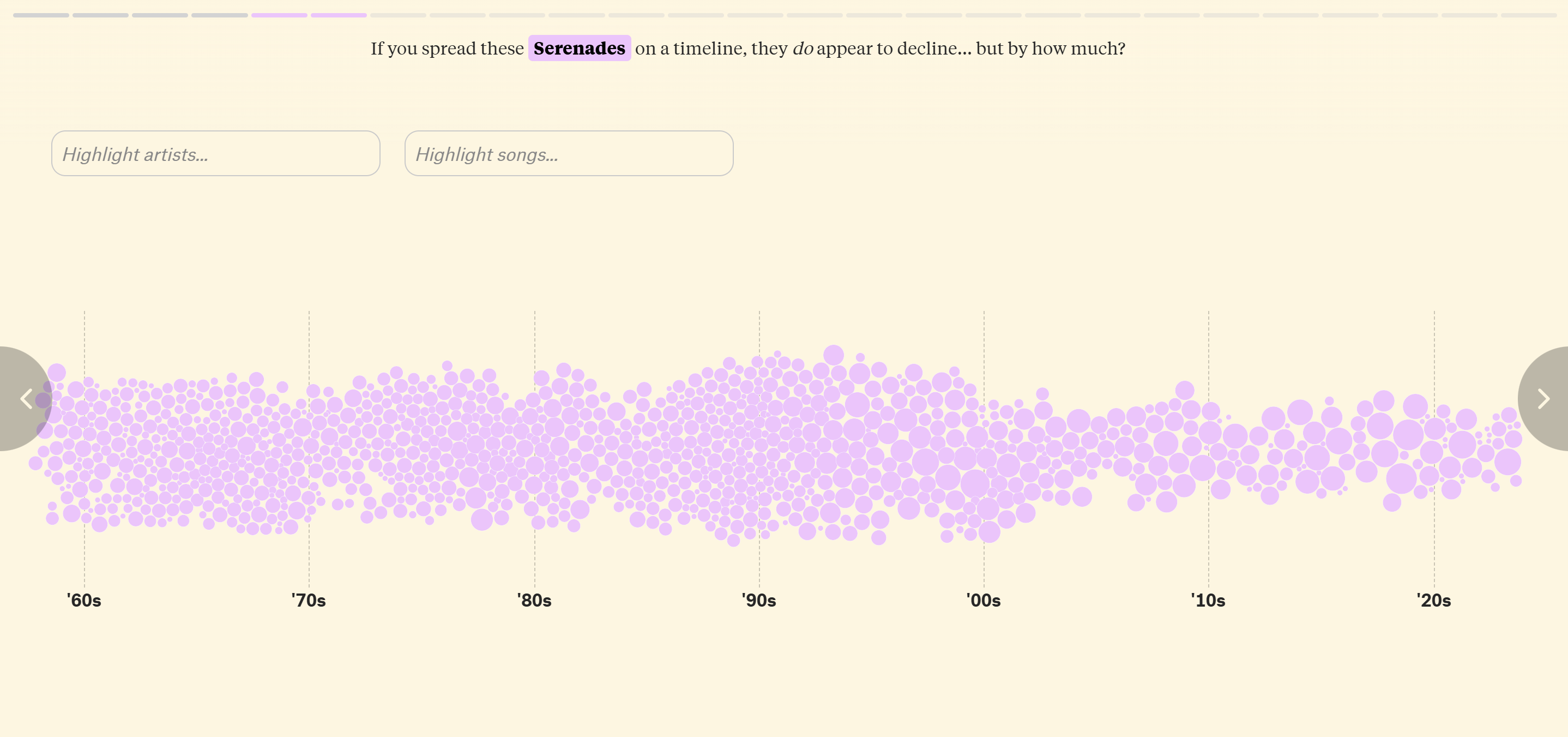The height and width of the screenshot is (737, 1568).
Task: Select the first purple progress segment
Action: click(279, 15)
